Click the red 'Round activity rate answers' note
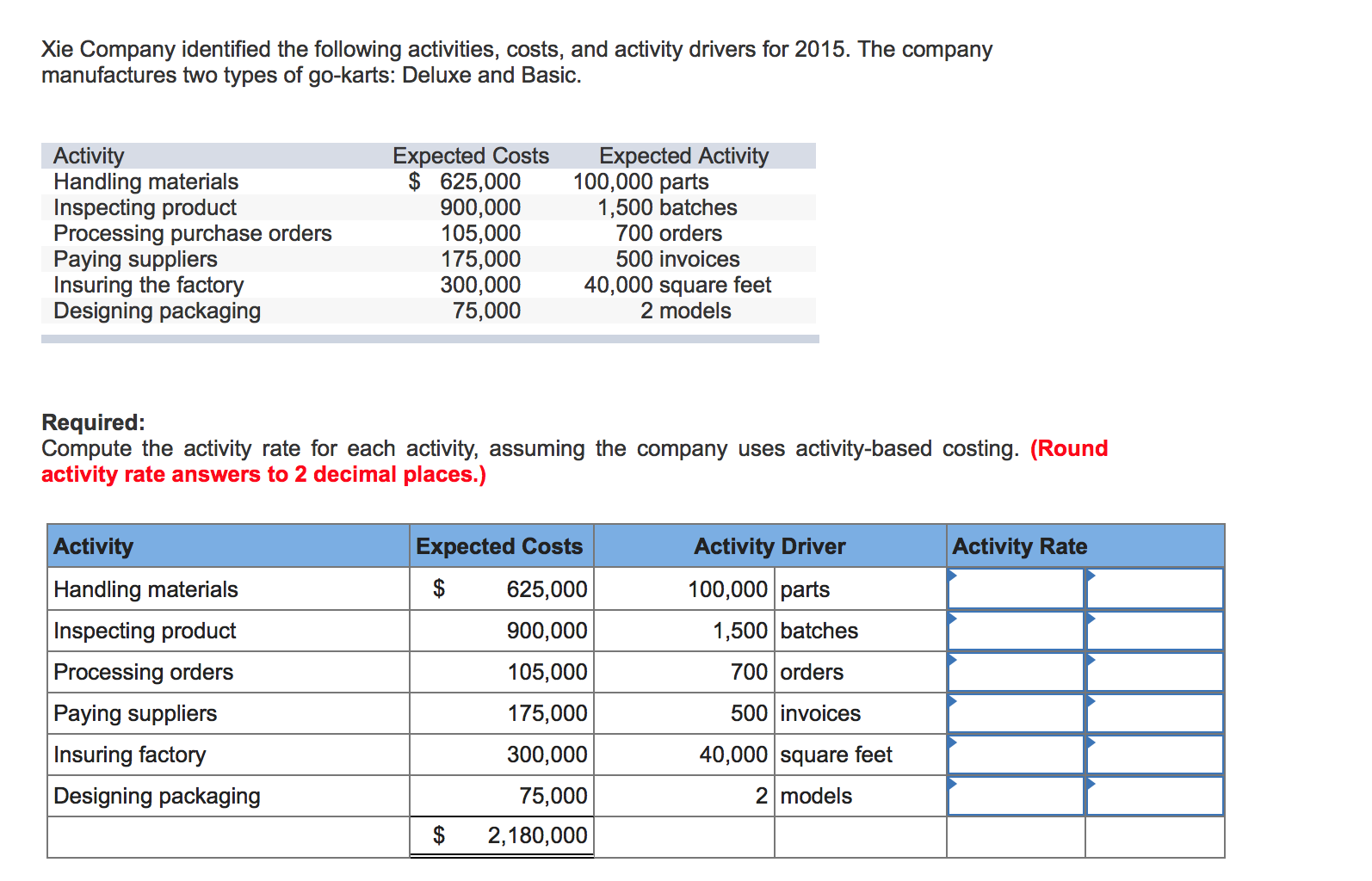Image resolution: width=1372 pixels, height=881 pixels. pyautogui.click(x=575, y=461)
